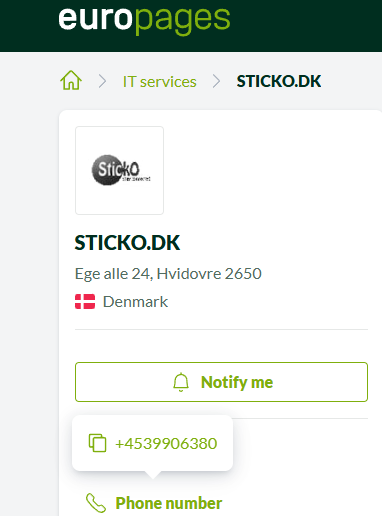Click the tooltip pointer arrow below phone popup
Screen dimensions: 382x516
(x=153, y=475)
